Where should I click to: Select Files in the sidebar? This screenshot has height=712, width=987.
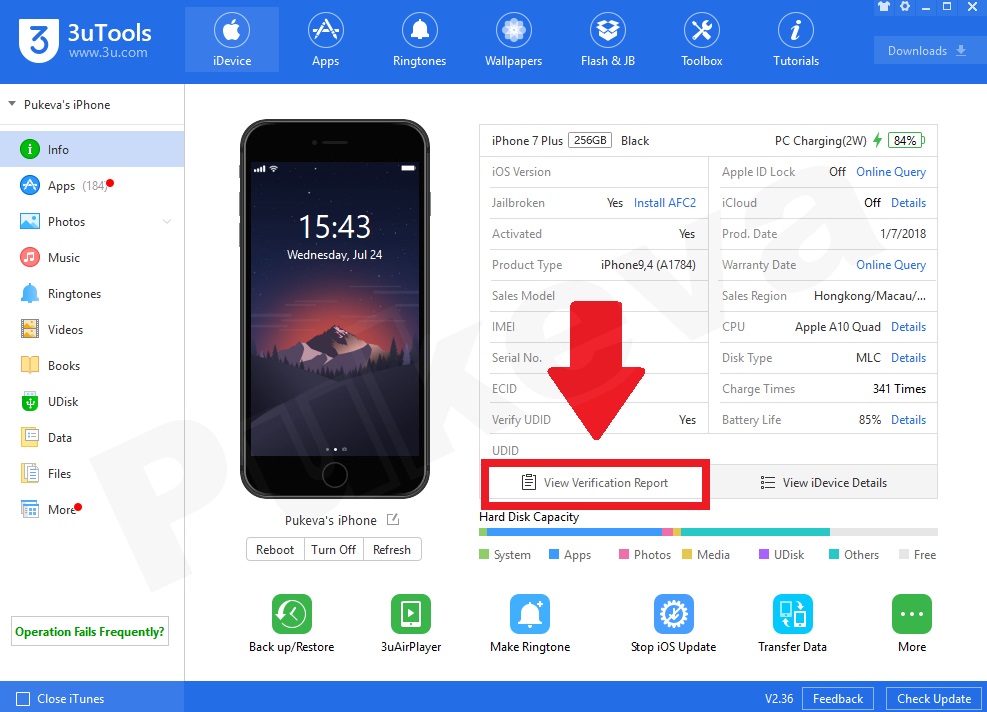pyautogui.click(x=92, y=473)
